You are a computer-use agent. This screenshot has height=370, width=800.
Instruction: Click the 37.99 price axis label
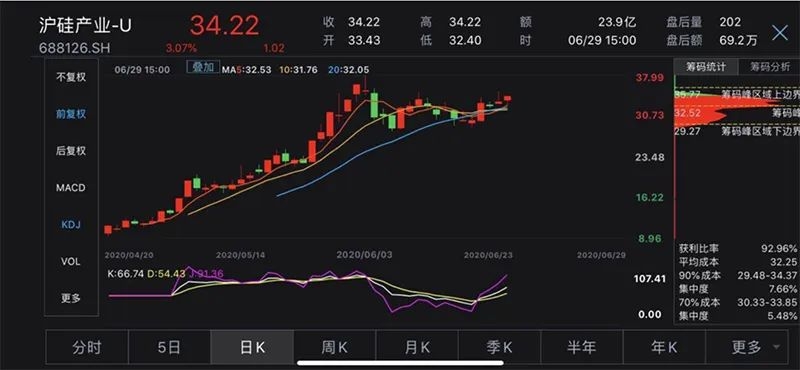pos(649,78)
